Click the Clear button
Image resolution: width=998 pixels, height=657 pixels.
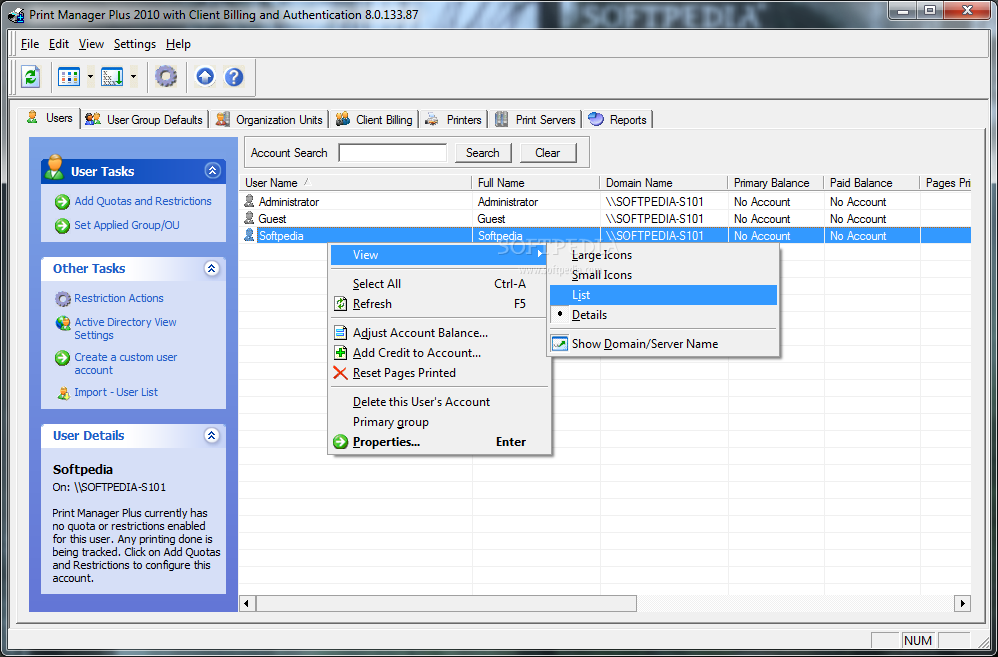[x=547, y=153]
